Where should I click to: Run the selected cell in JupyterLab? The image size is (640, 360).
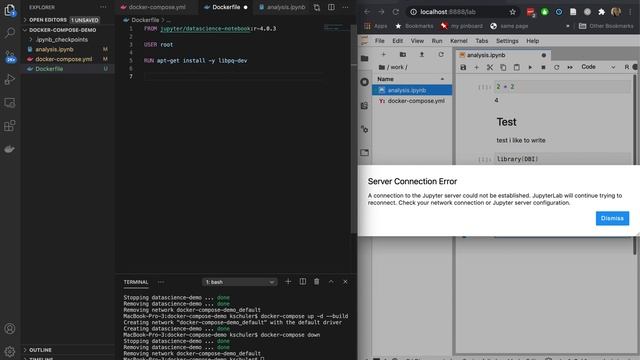[x=530, y=67]
